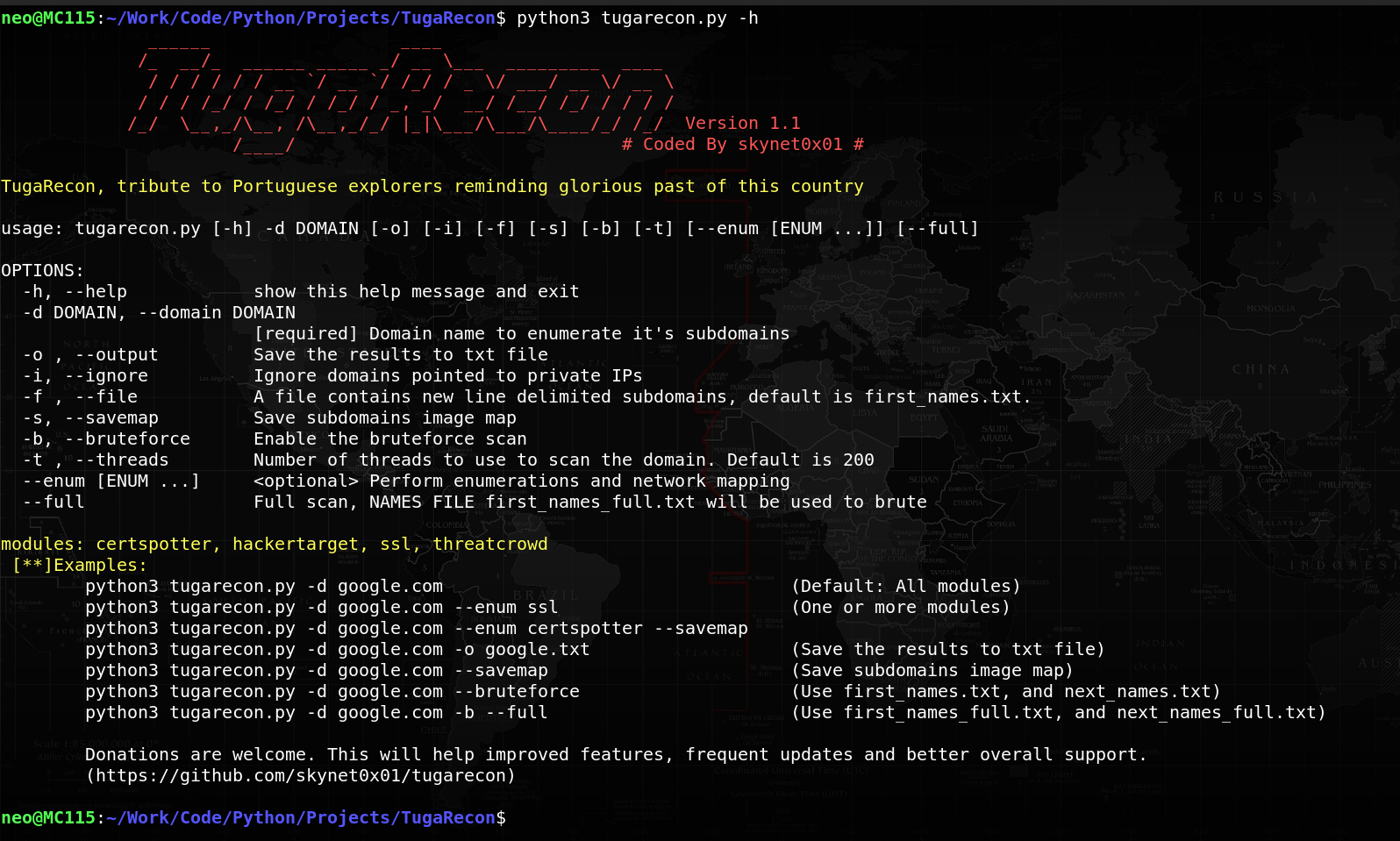Image resolution: width=1400 pixels, height=841 pixels.
Task: Click the example 'python3 tugarecon.py -d google.com' first line
Action: [x=264, y=586]
